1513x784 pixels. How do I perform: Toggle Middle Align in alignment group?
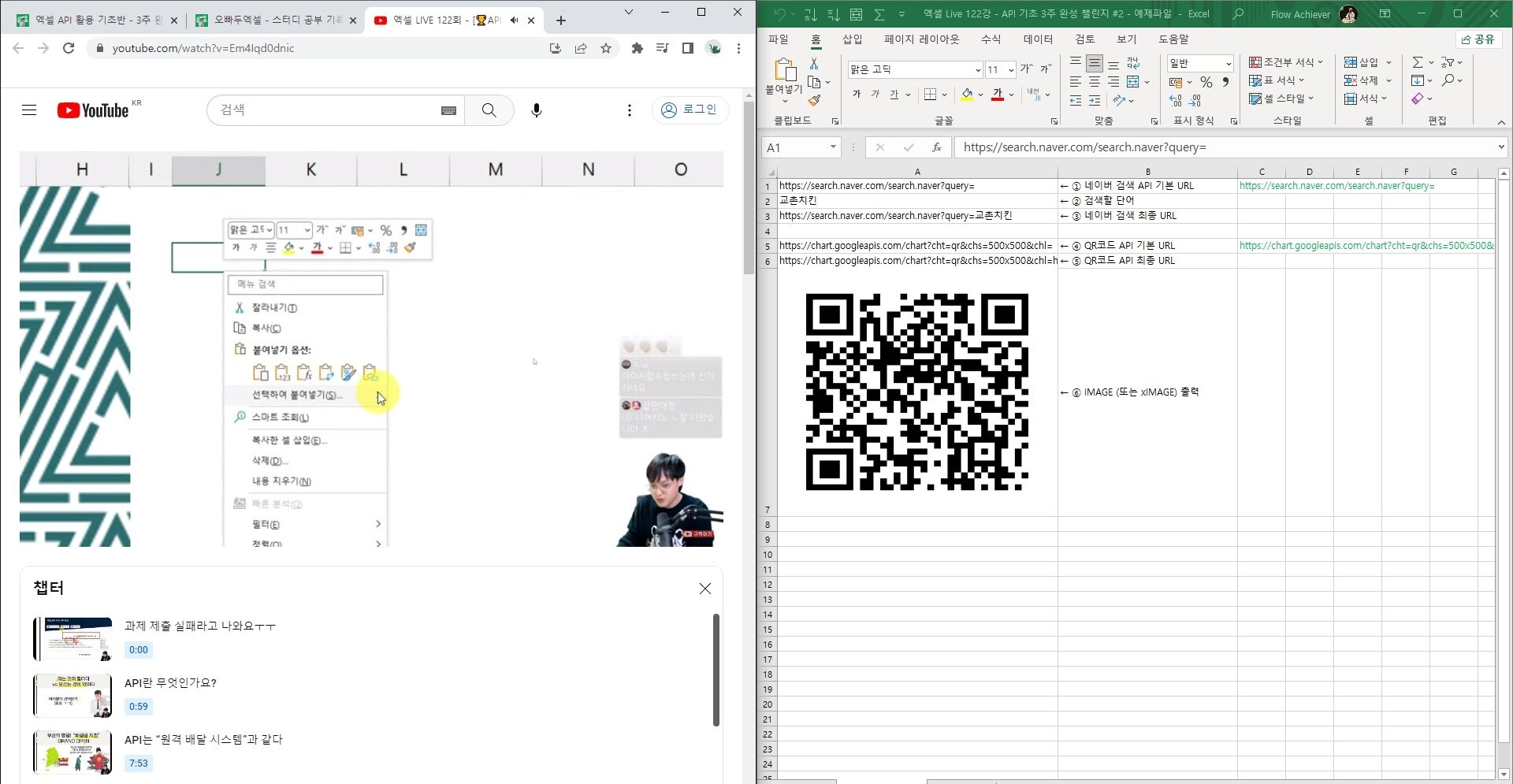click(x=1095, y=63)
